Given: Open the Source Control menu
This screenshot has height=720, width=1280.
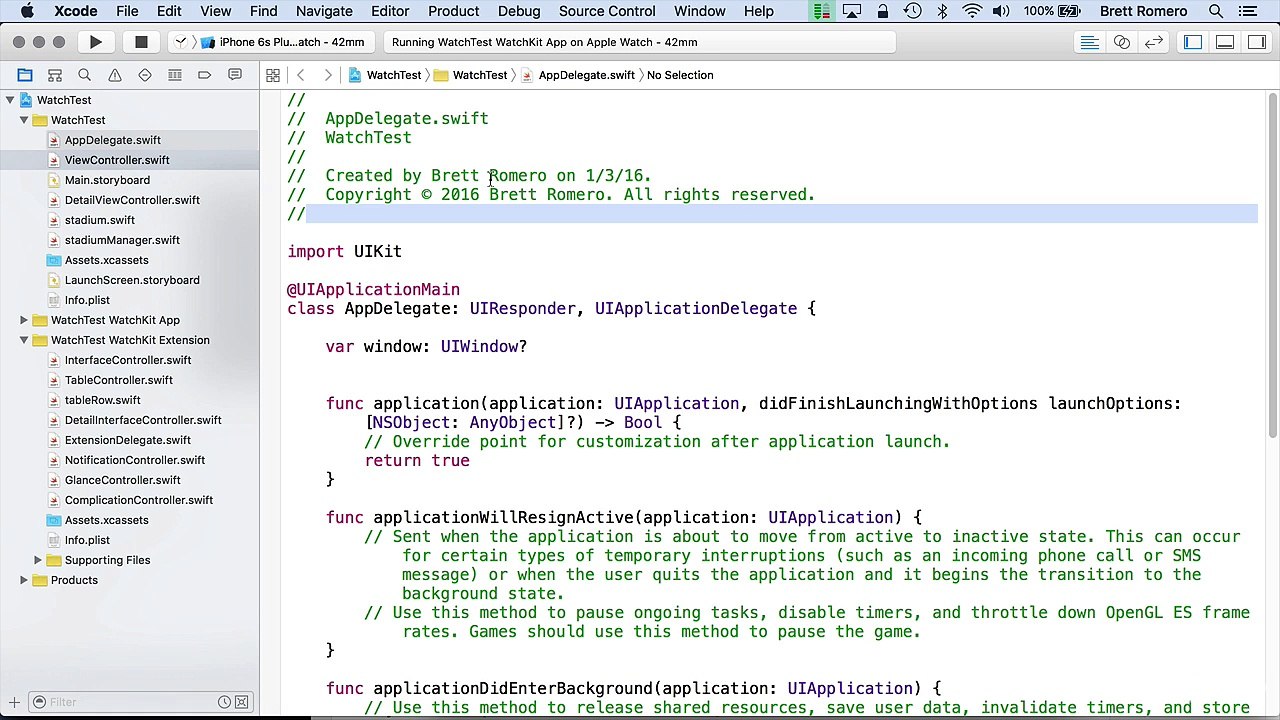Looking at the screenshot, I should 607,11.
